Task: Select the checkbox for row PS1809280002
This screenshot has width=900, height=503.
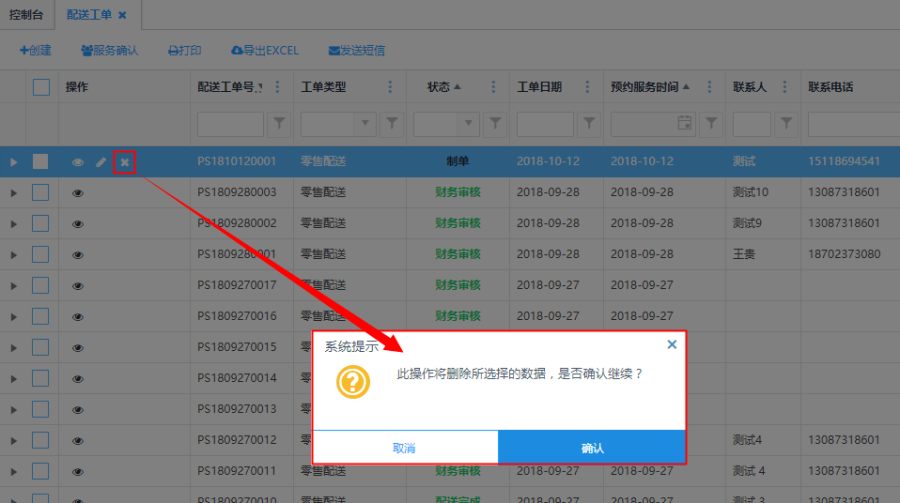Action: tap(41, 223)
